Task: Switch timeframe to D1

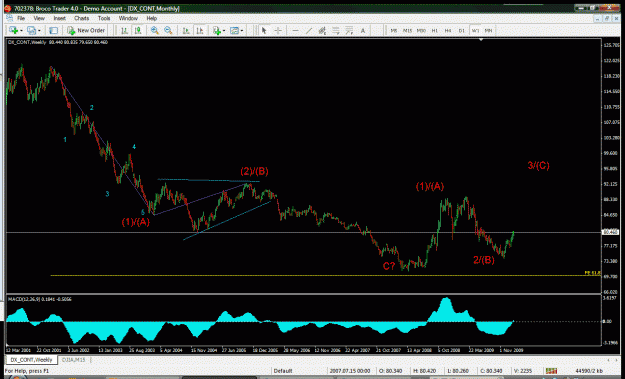Action: 462,30
